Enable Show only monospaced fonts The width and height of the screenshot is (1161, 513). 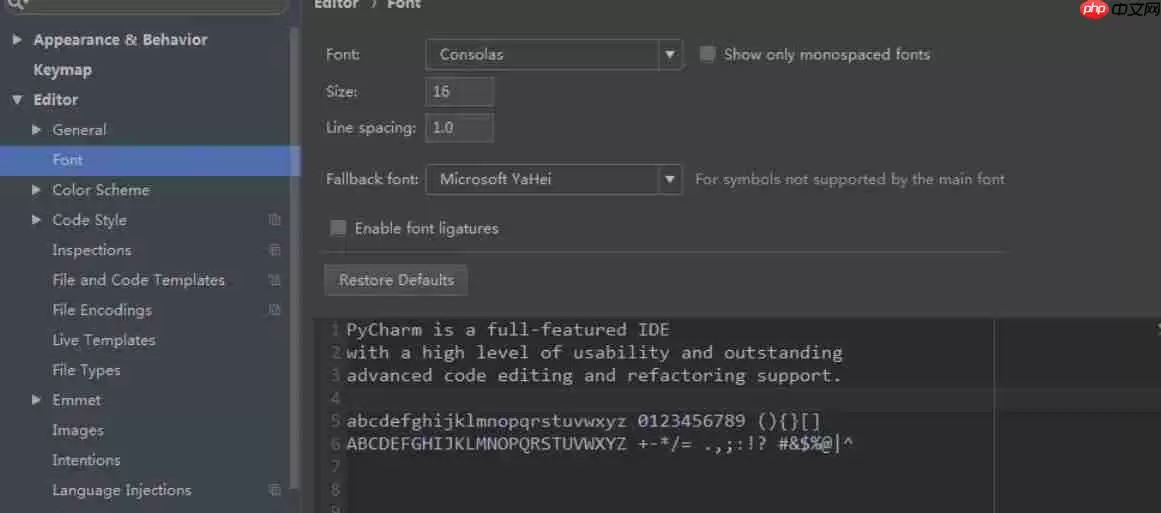coord(708,54)
